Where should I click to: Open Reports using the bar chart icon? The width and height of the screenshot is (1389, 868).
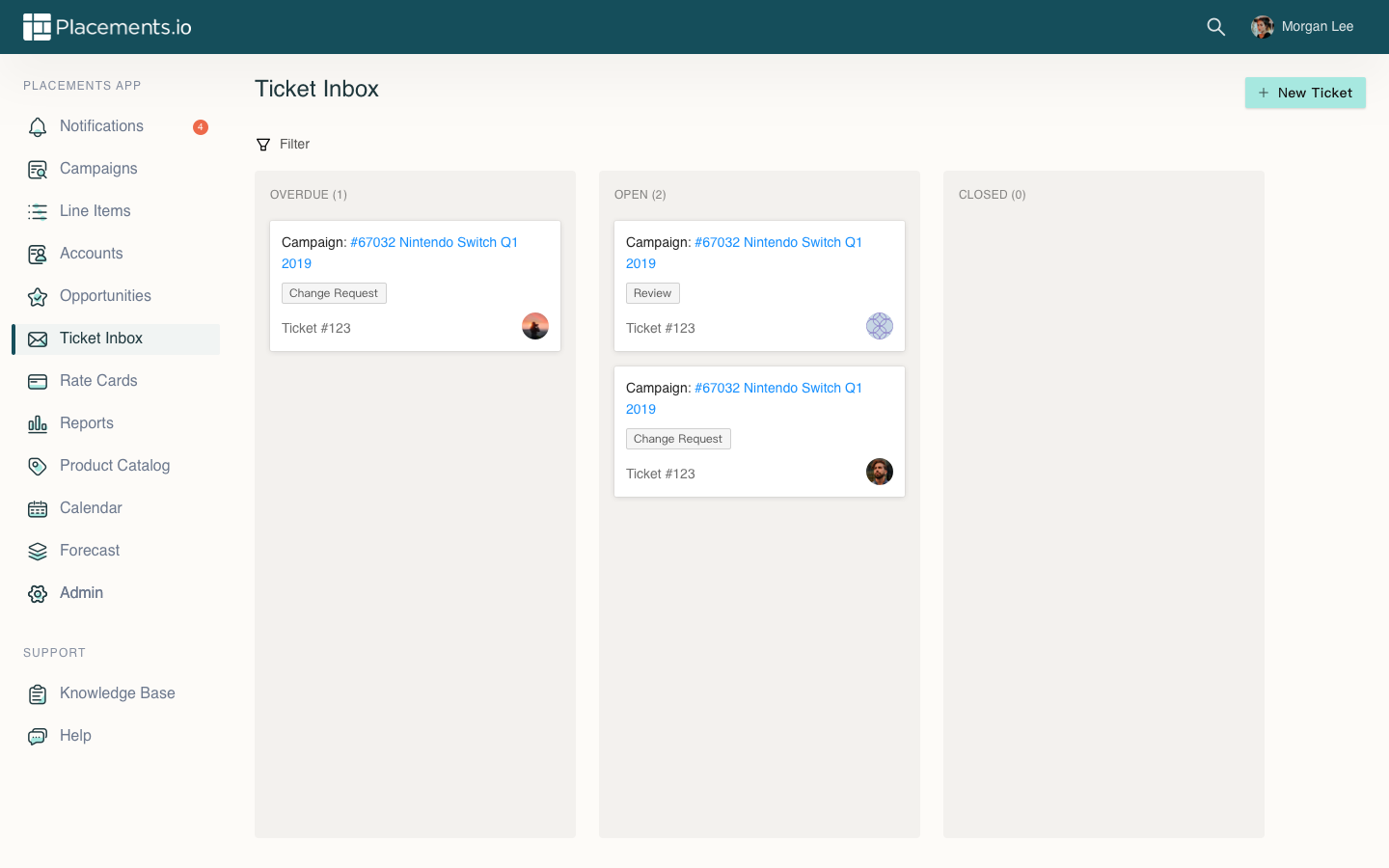point(38,424)
